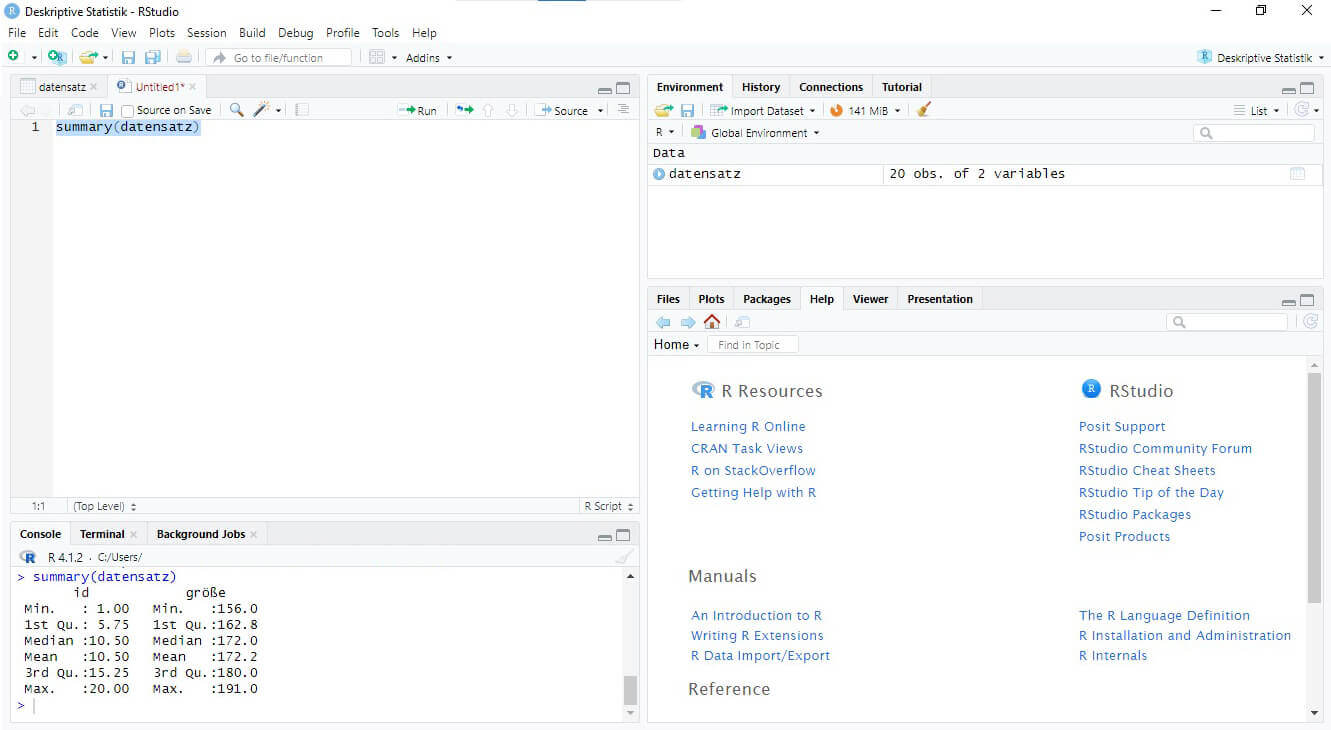Click the Help pane home icon
This screenshot has height=730, width=1331.
tap(712, 322)
